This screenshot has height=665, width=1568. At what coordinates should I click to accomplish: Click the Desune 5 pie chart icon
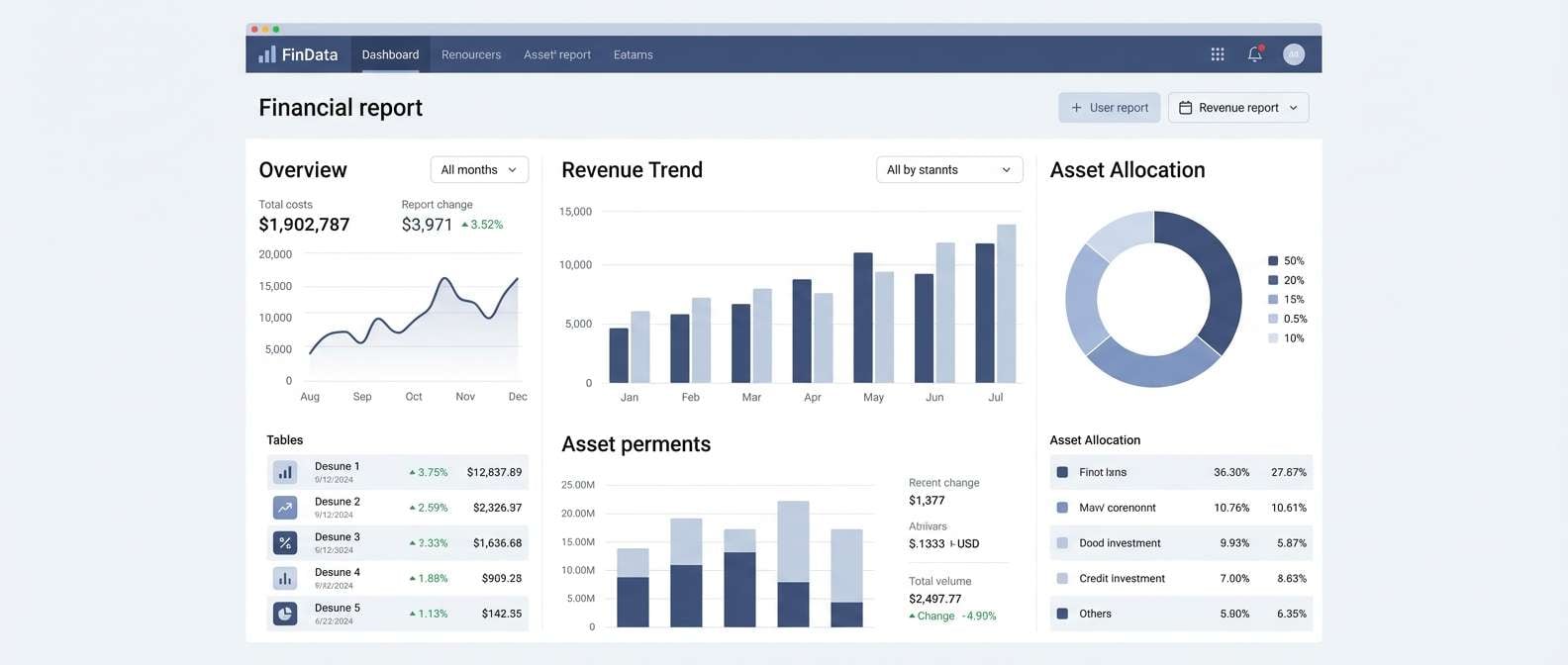pyautogui.click(x=285, y=614)
